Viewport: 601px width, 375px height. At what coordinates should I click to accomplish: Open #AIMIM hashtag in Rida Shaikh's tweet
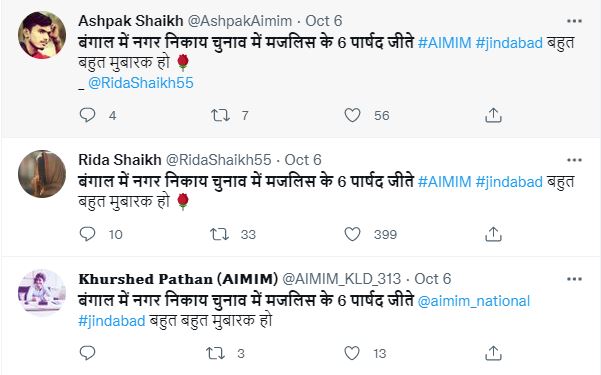tap(444, 181)
